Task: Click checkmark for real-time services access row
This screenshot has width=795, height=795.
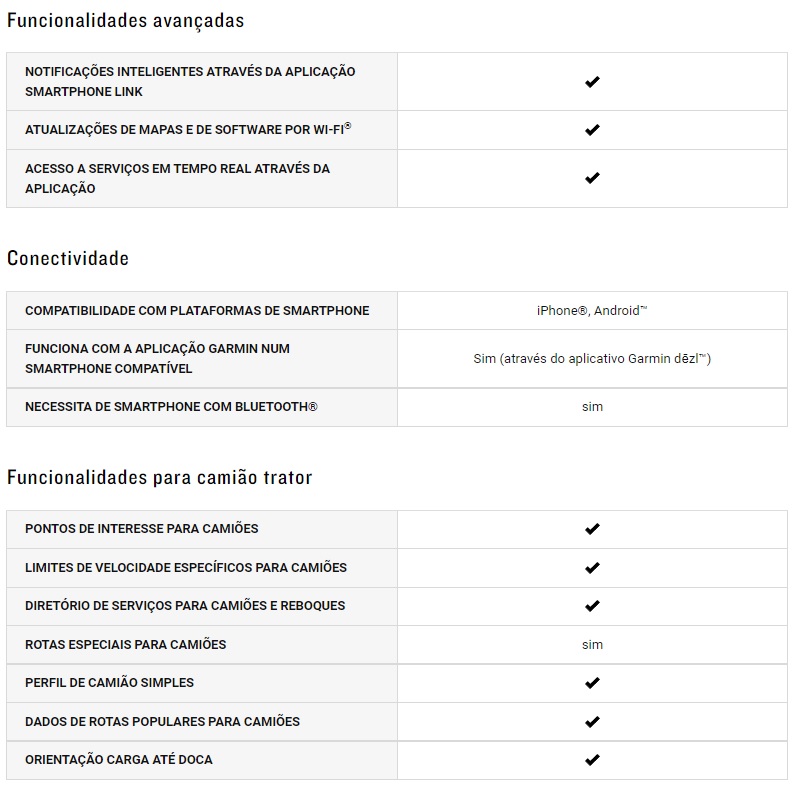Action: tap(592, 178)
